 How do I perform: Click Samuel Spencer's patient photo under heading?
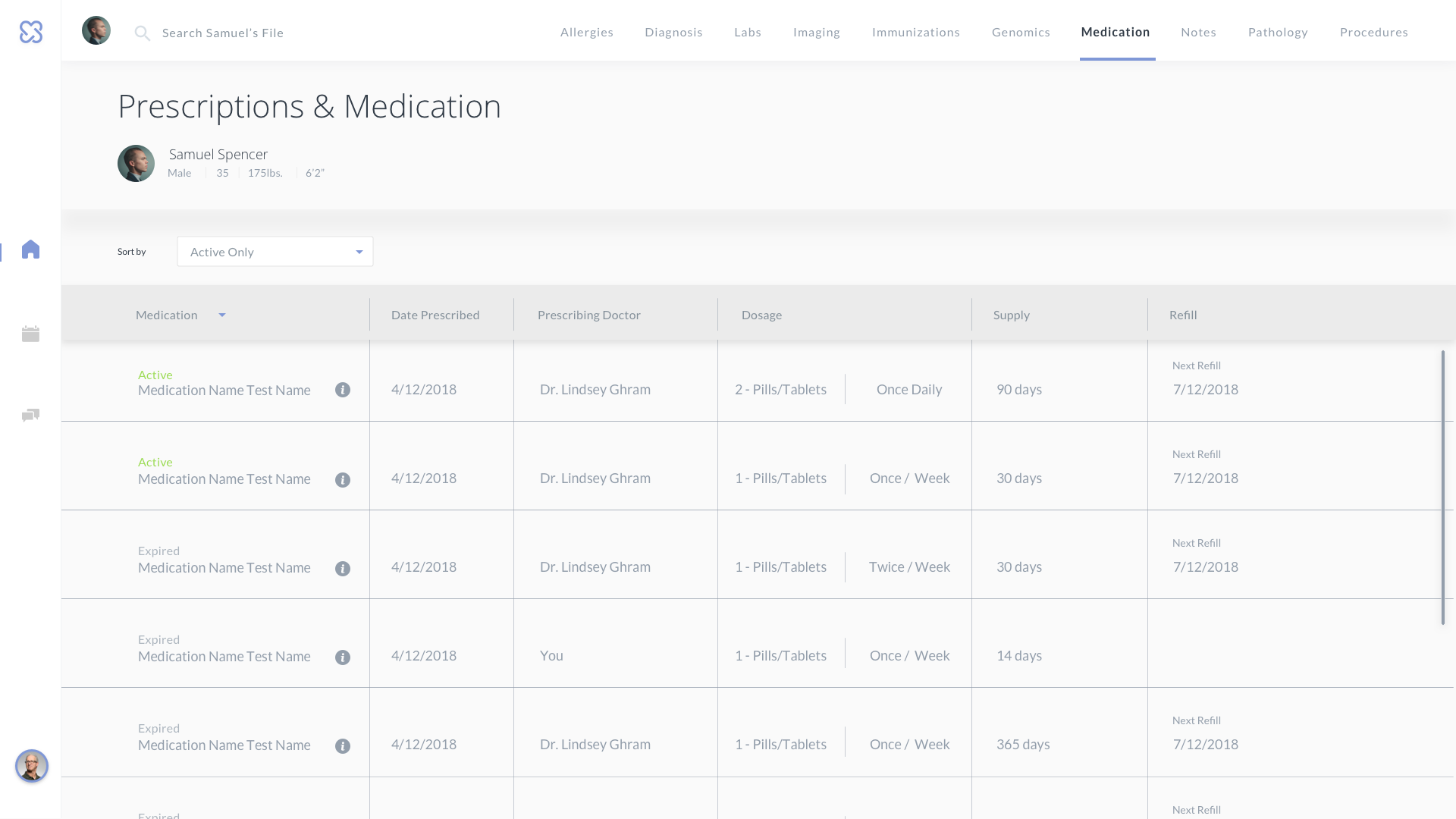[136, 163]
